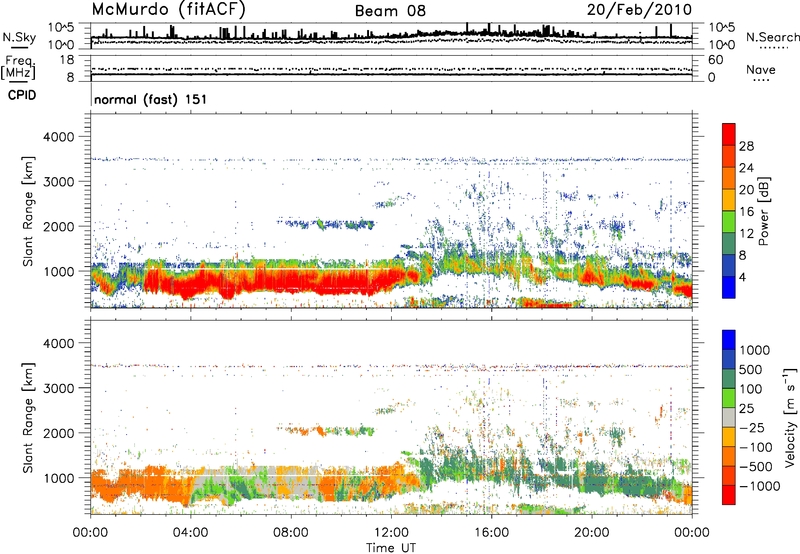
Task: Click the 'Beam 08' label
Action: [x=390, y=11]
